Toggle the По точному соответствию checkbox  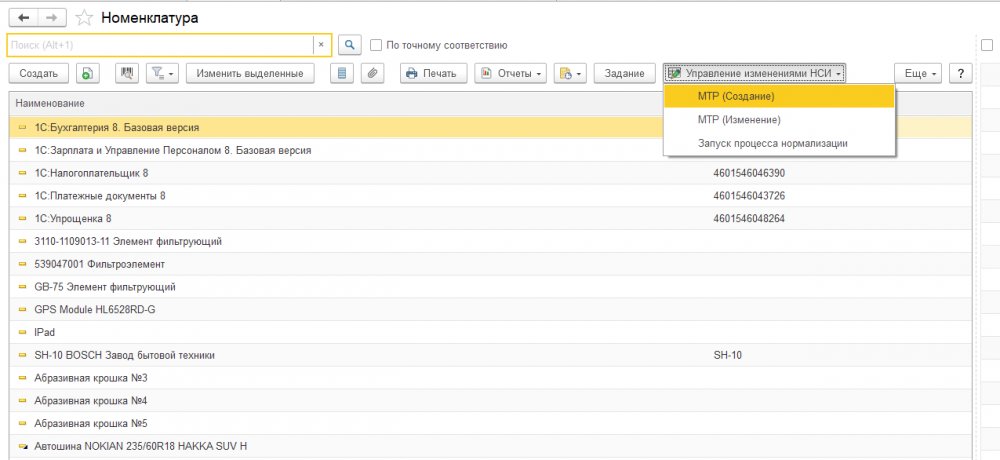click(376, 45)
